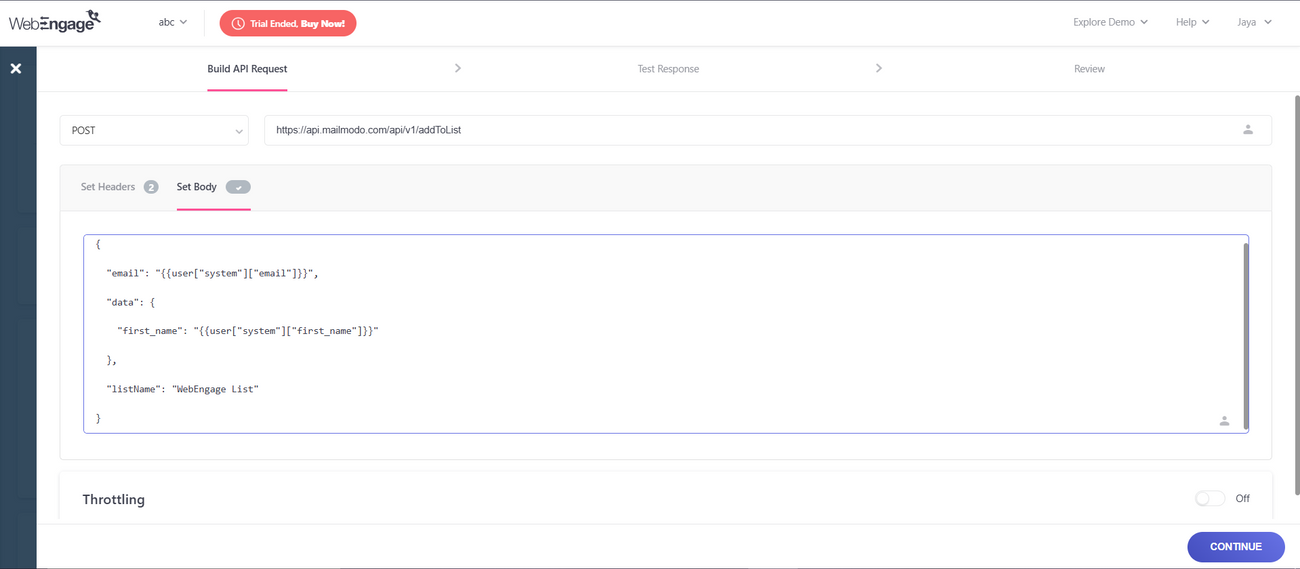
Task: Go to the Review step
Action: coord(1089,69)
